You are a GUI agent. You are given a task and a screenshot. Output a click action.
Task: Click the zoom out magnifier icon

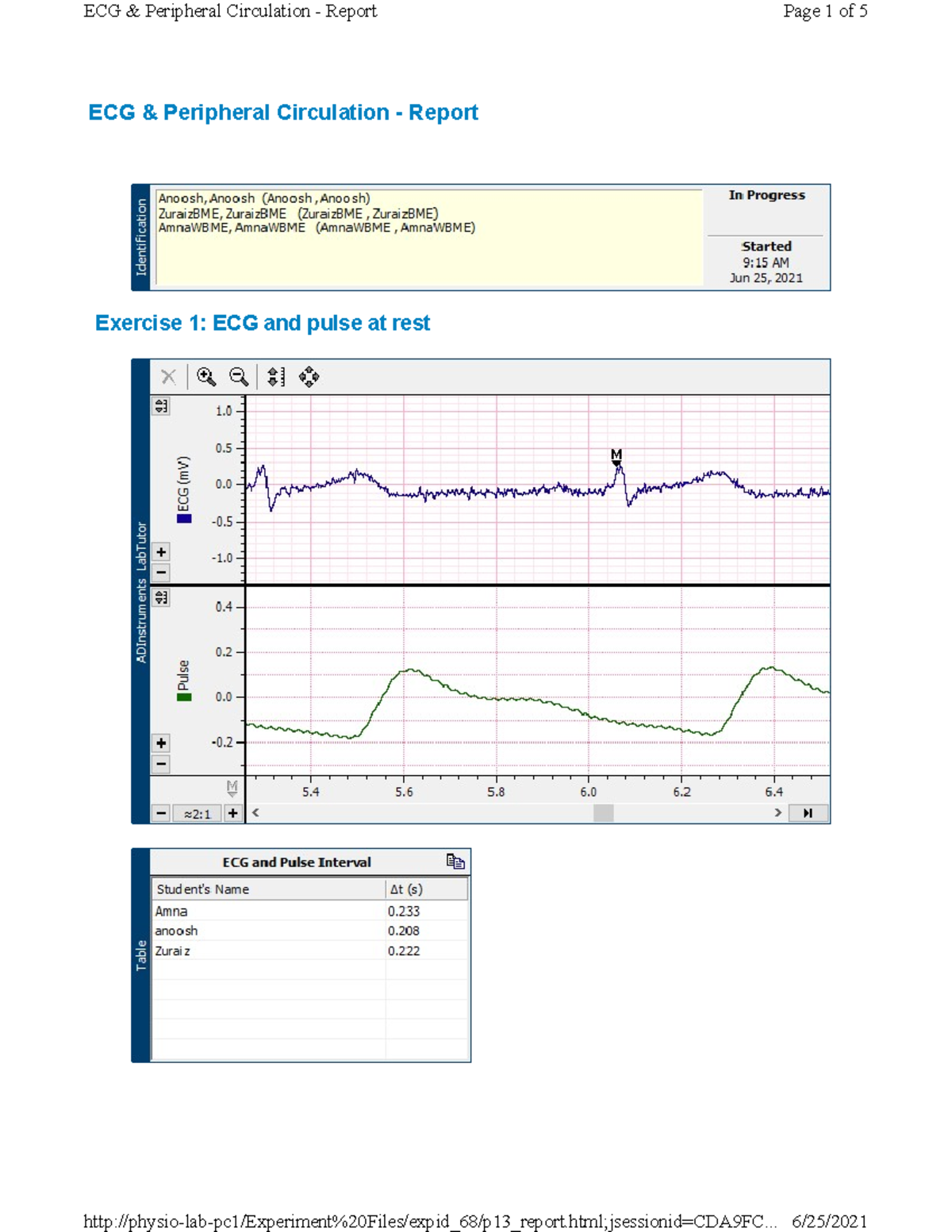pos(238,377)
